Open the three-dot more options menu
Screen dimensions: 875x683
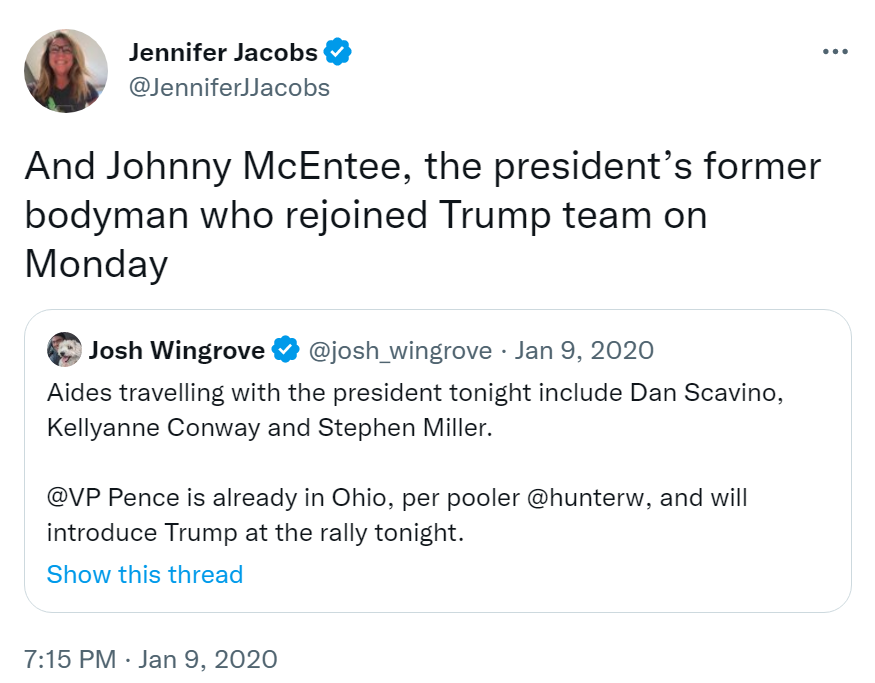[835, 52]
